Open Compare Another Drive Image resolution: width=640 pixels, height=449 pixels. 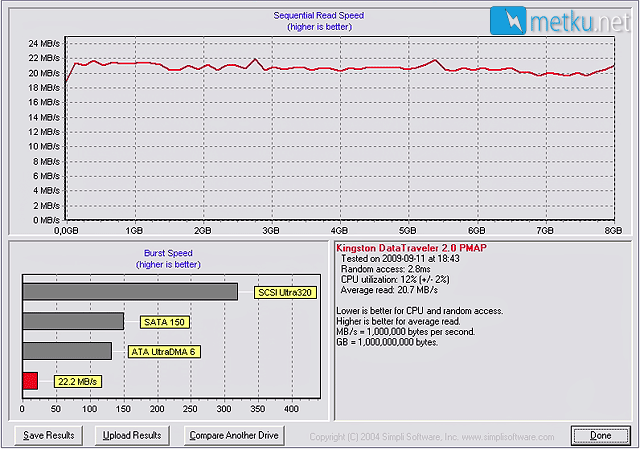[x=234, y=436]
